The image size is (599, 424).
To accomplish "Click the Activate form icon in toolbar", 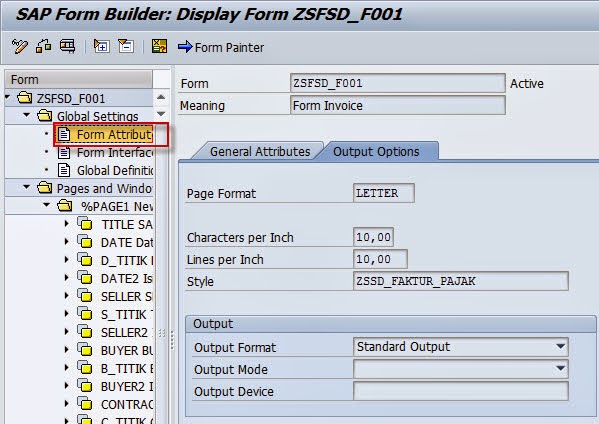I will coord(43,47).
